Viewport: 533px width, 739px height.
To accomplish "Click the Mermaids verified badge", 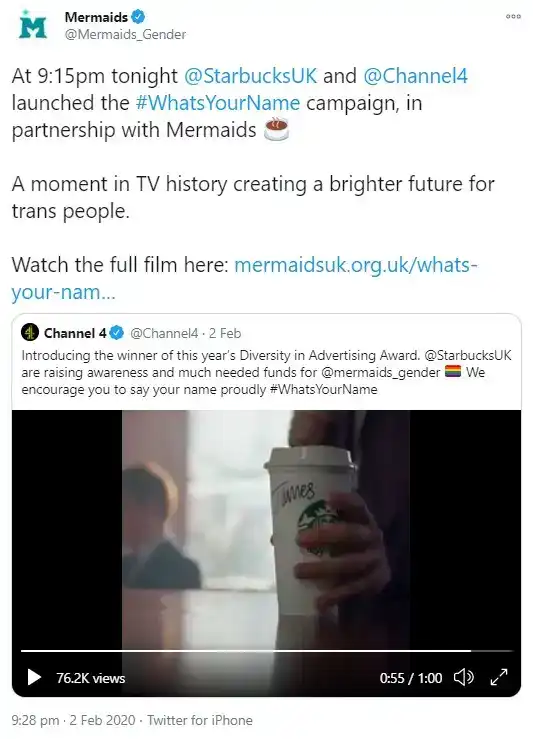I will [138, 17].
